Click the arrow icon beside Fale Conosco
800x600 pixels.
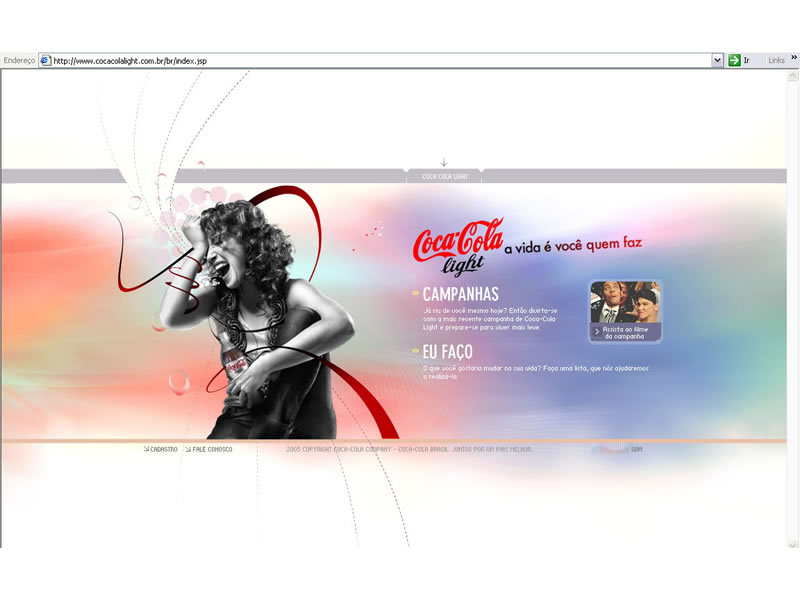pos(188,449)
